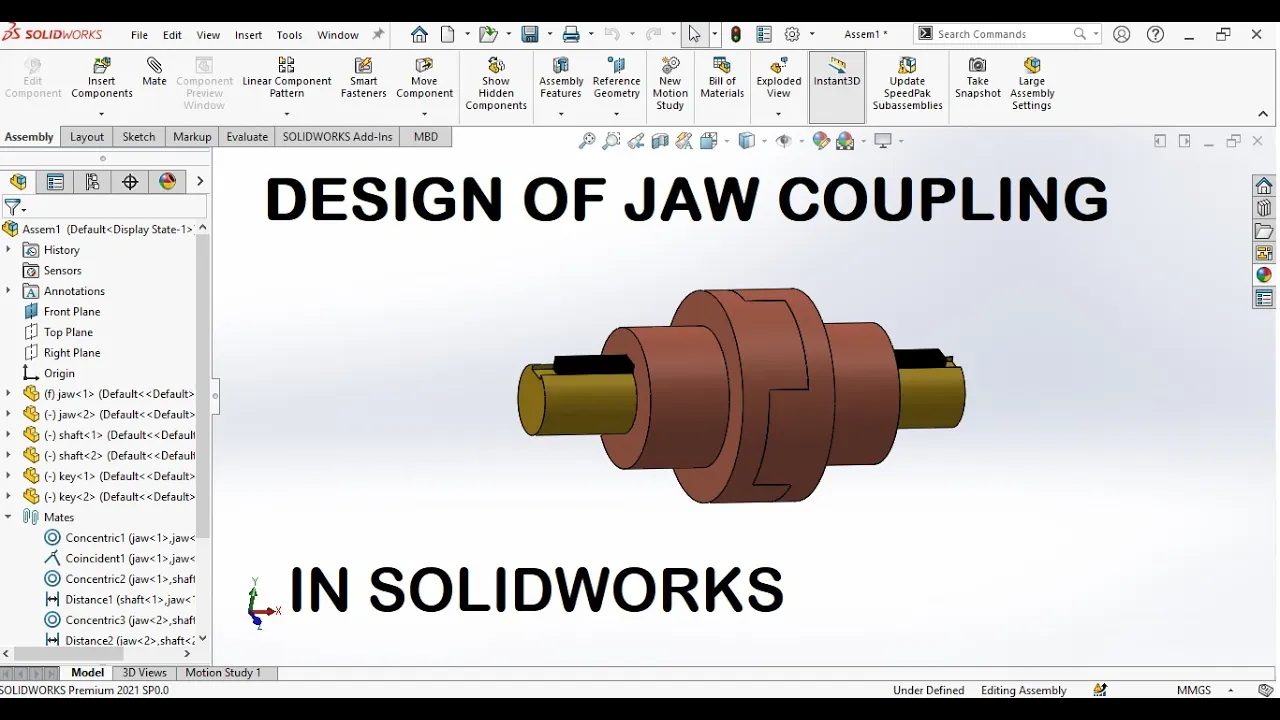Viewport: 1280px width, 720px height.
Task: Click Show Hidden Components
Action: (x=496, y=84)
